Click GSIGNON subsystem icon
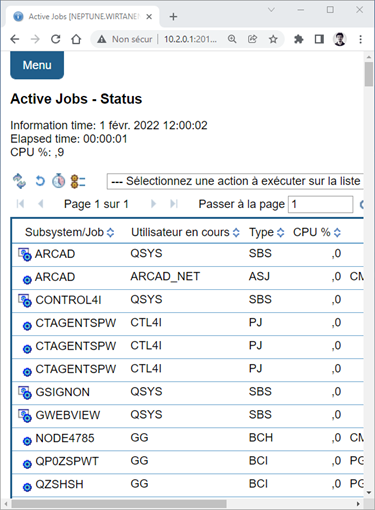The width and height of the screenshot is (375, 510). click(25, 392)
